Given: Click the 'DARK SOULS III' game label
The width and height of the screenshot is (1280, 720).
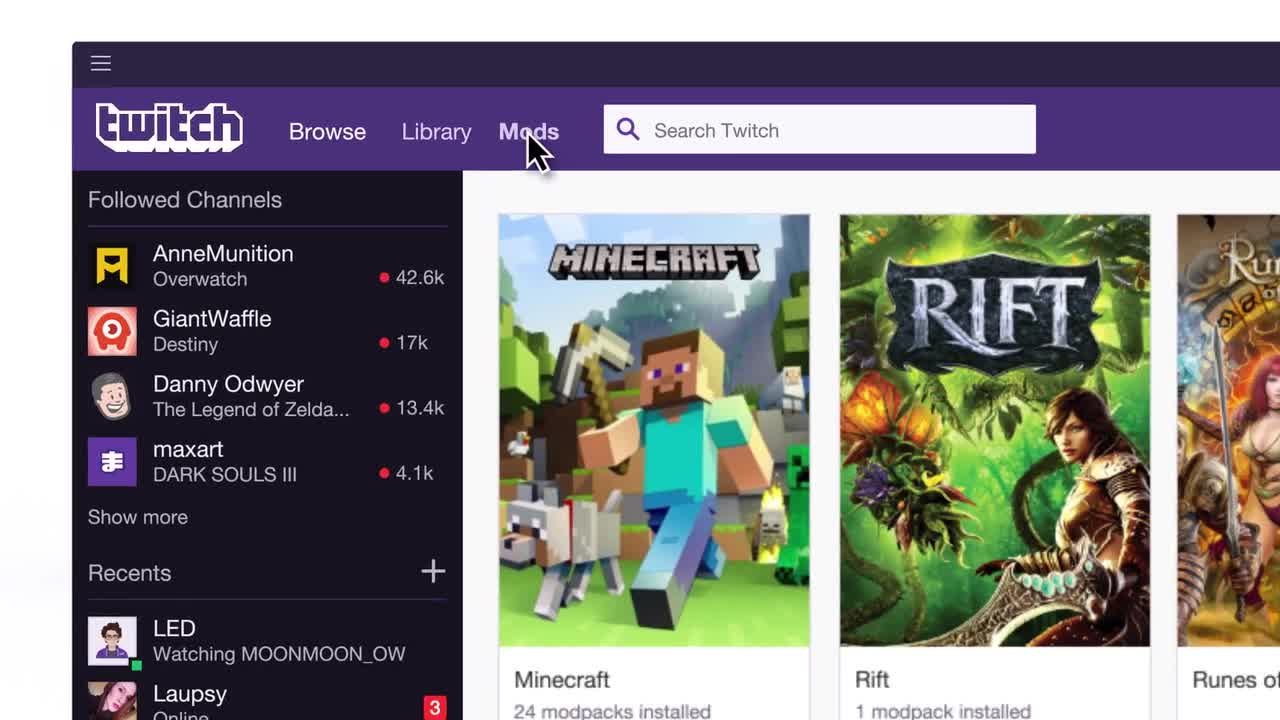Looking at the screenshot, I should point(225,474).
